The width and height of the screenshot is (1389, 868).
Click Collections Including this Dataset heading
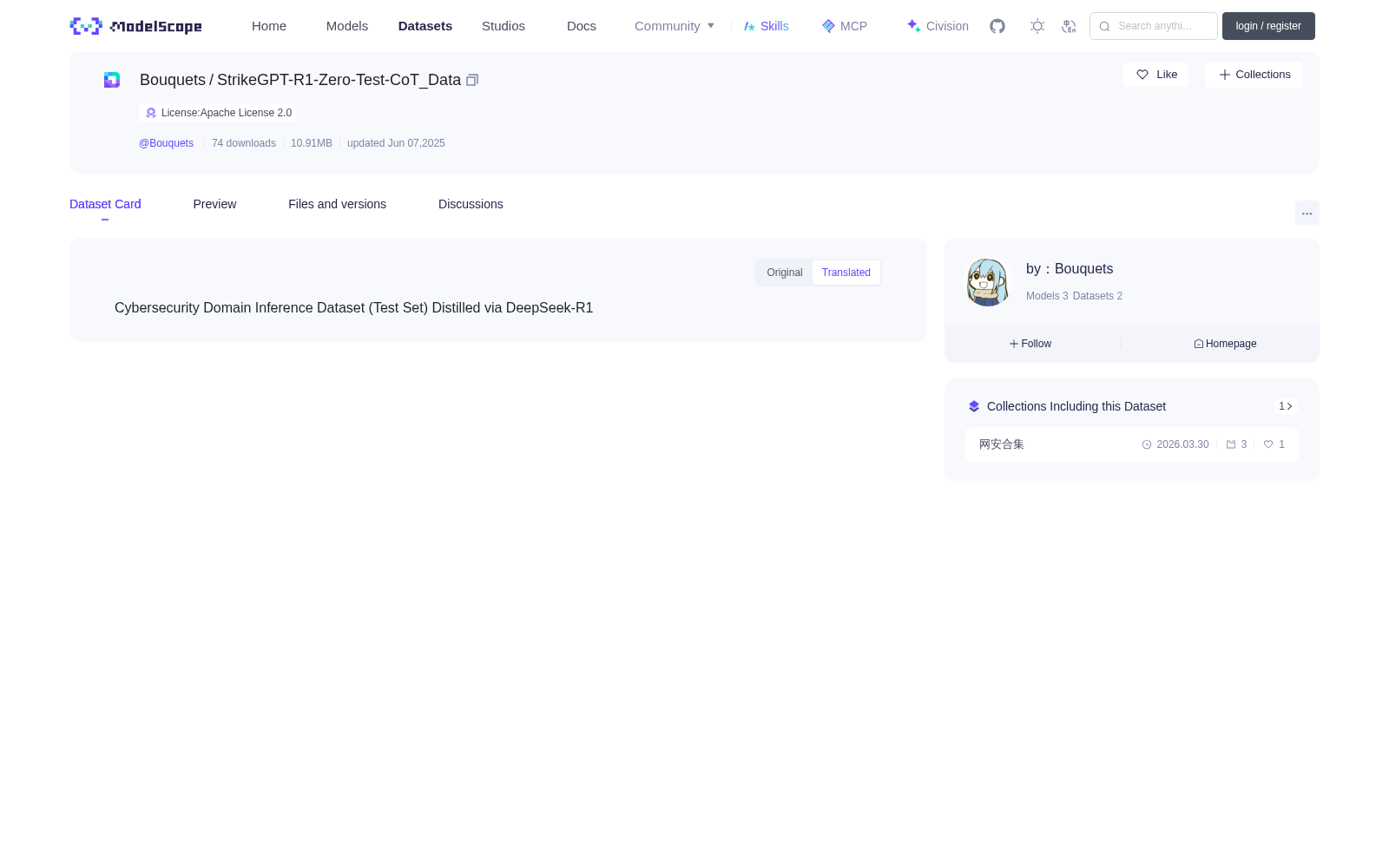click(x=1076, y=406)
